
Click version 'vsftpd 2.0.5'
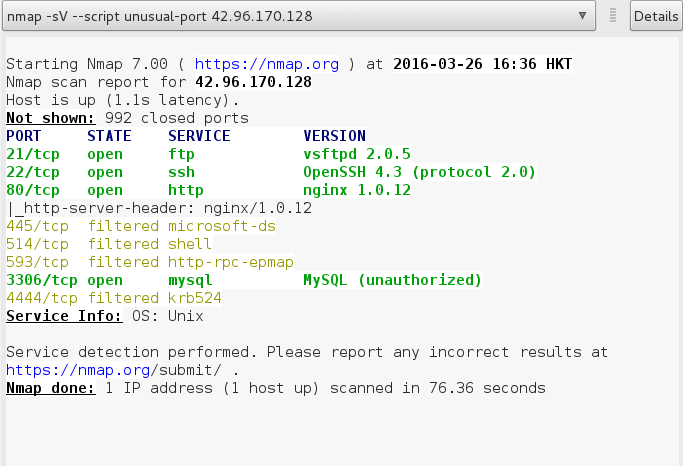point(357,154)
